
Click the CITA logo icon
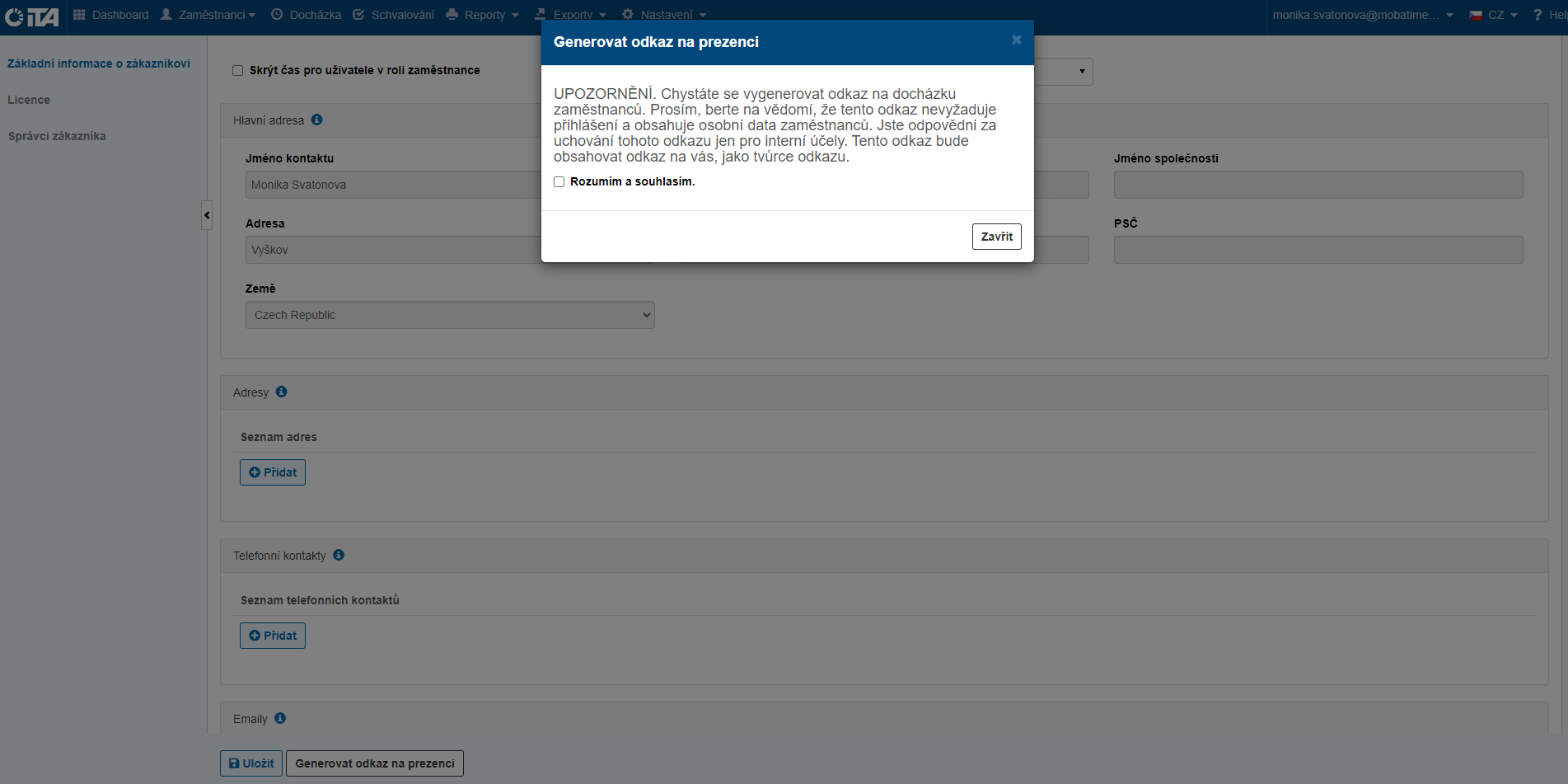coord(32,16)
